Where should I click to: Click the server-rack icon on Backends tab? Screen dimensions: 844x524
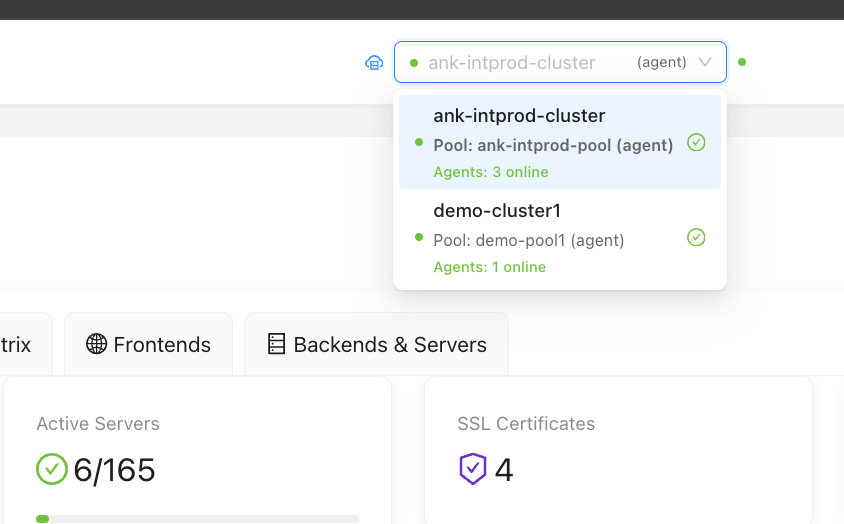pos(276,344)
